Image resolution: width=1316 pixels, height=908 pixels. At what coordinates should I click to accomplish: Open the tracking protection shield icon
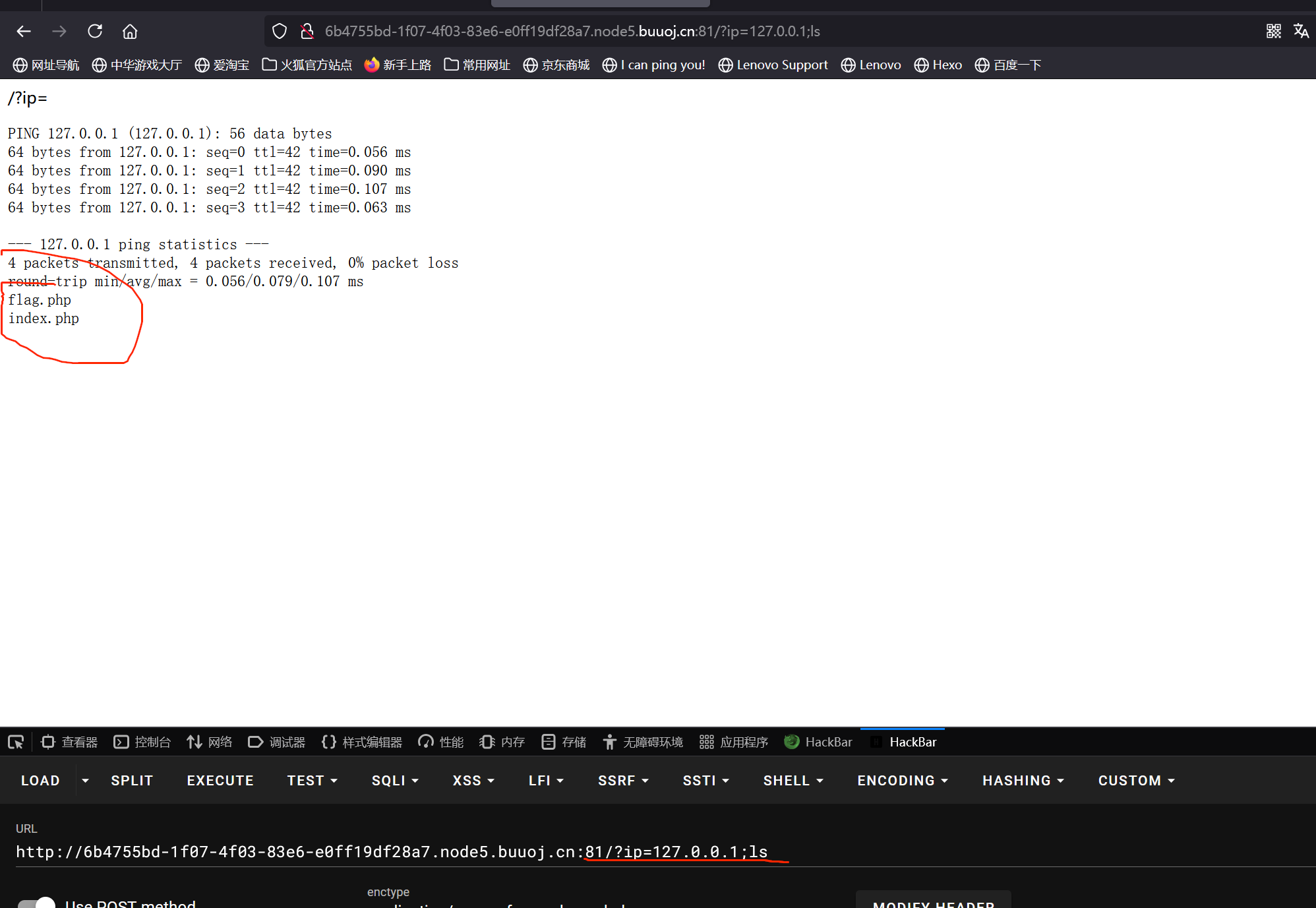tap(280, 31)
